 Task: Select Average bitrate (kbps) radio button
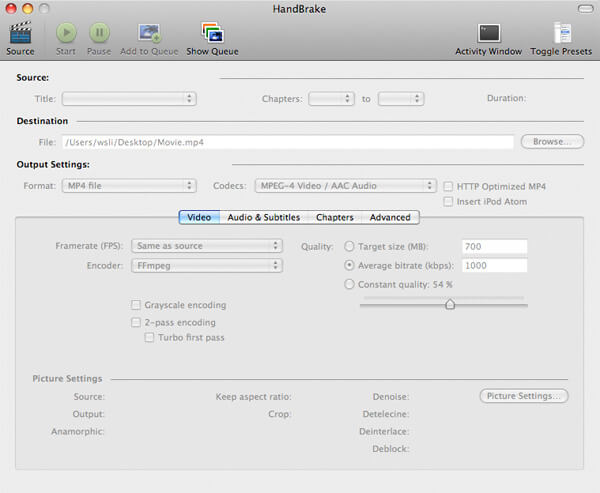pos(349,265)
